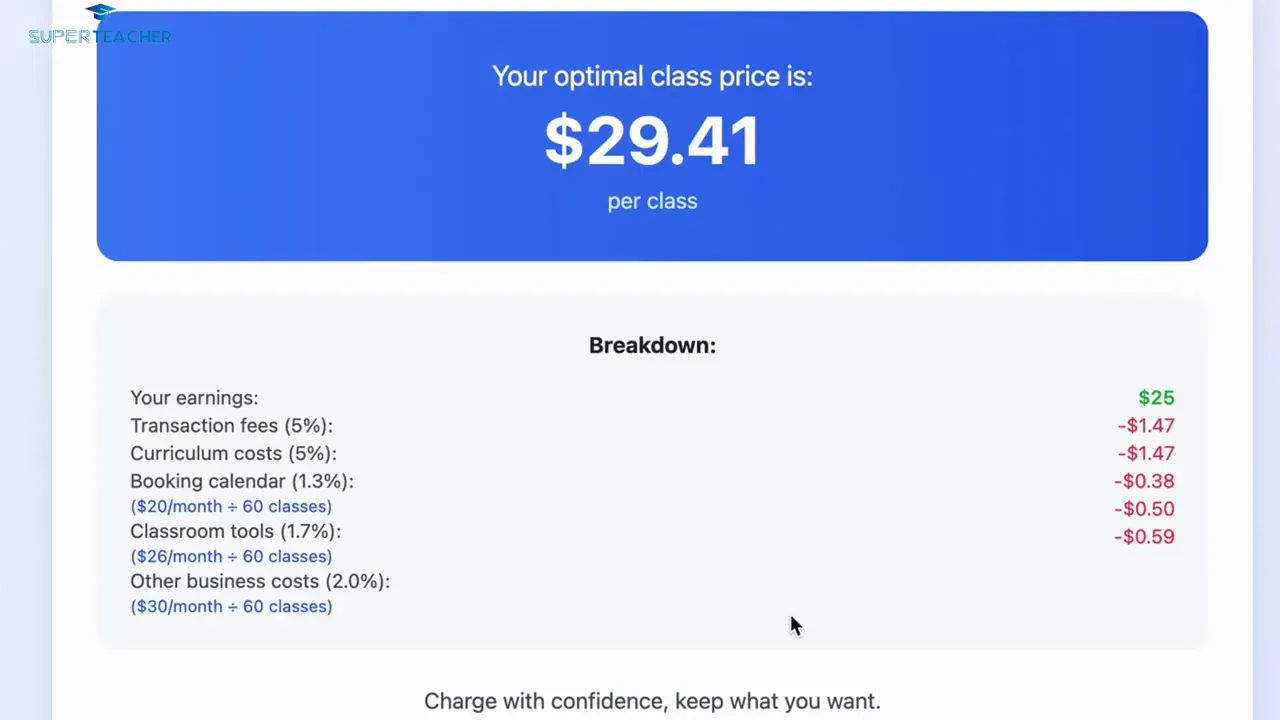The width and height of the screenshot is (1280, 720).
Task: Click the SuperTeacher graduation cap logo
Action: point(100,13)
